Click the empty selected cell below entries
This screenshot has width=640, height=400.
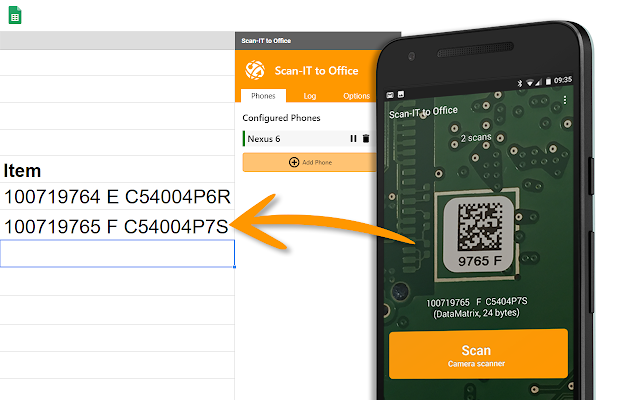click(117, 253)
